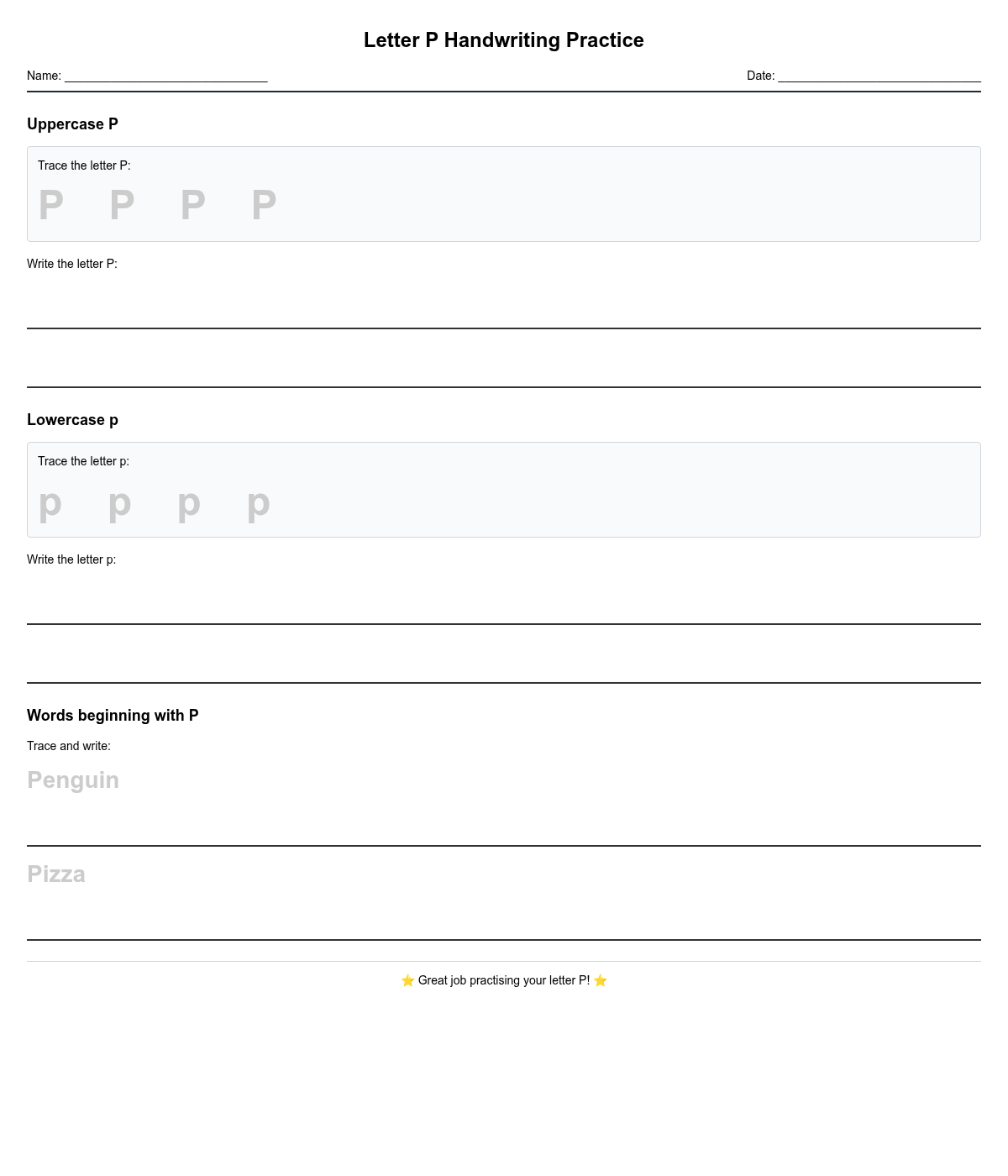Viewport: 1008px width, 1176px height.
Task: Click the Lowercase p section heading
Action: 72,420
